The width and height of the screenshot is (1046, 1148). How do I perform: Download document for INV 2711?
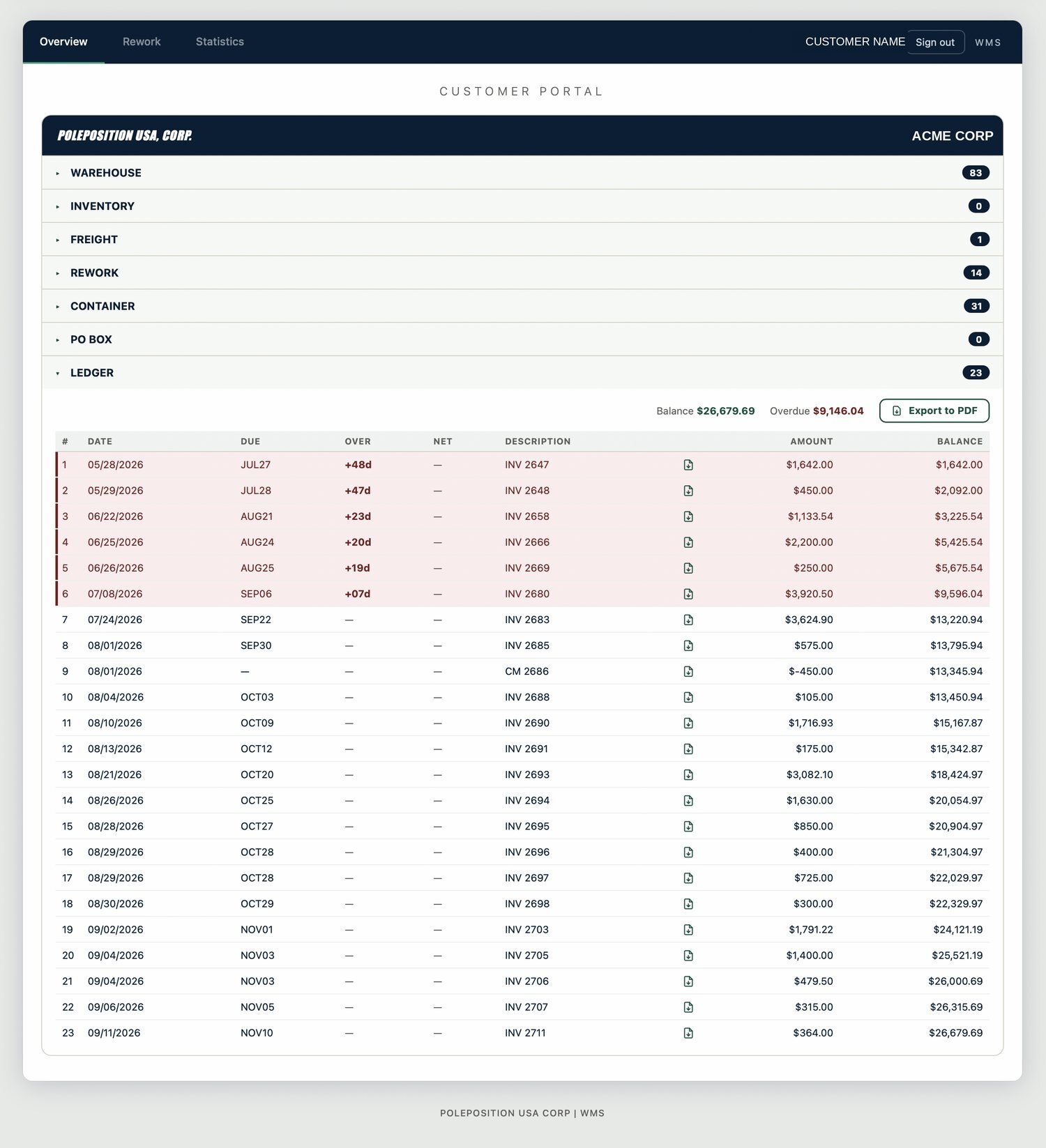[688, 1033]
